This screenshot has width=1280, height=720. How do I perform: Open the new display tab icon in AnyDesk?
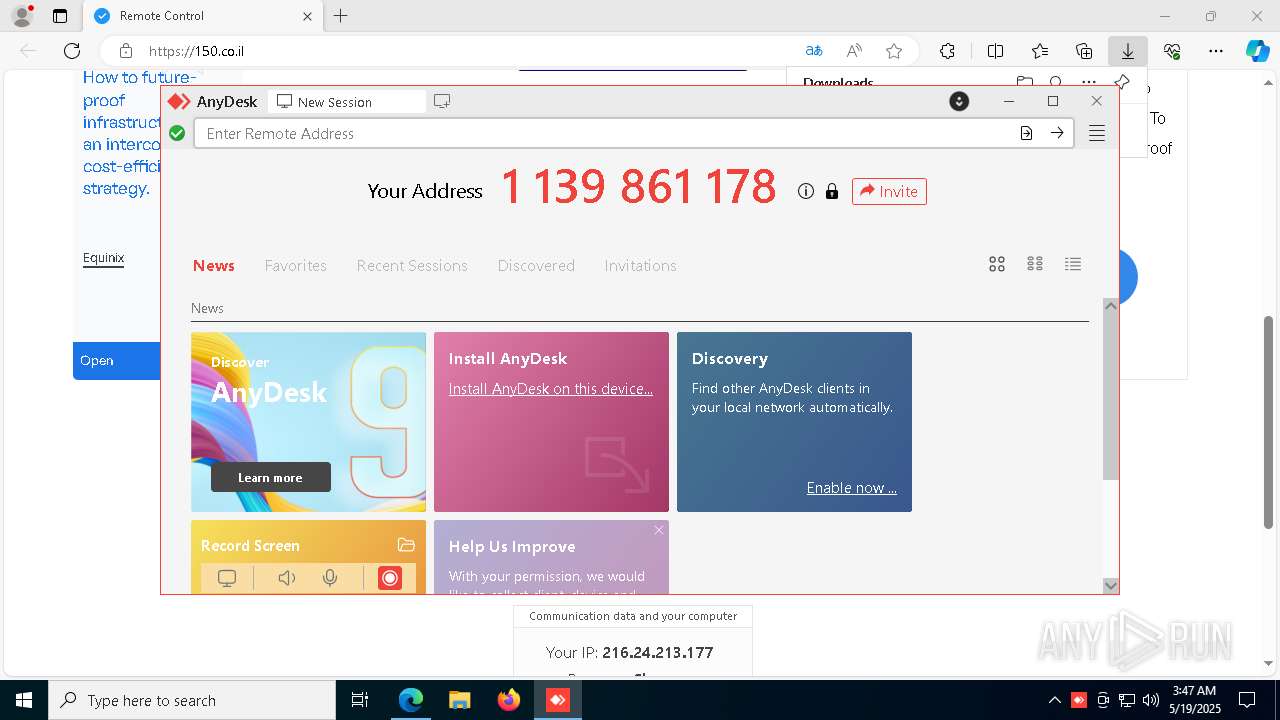click(x=442, y=102)
